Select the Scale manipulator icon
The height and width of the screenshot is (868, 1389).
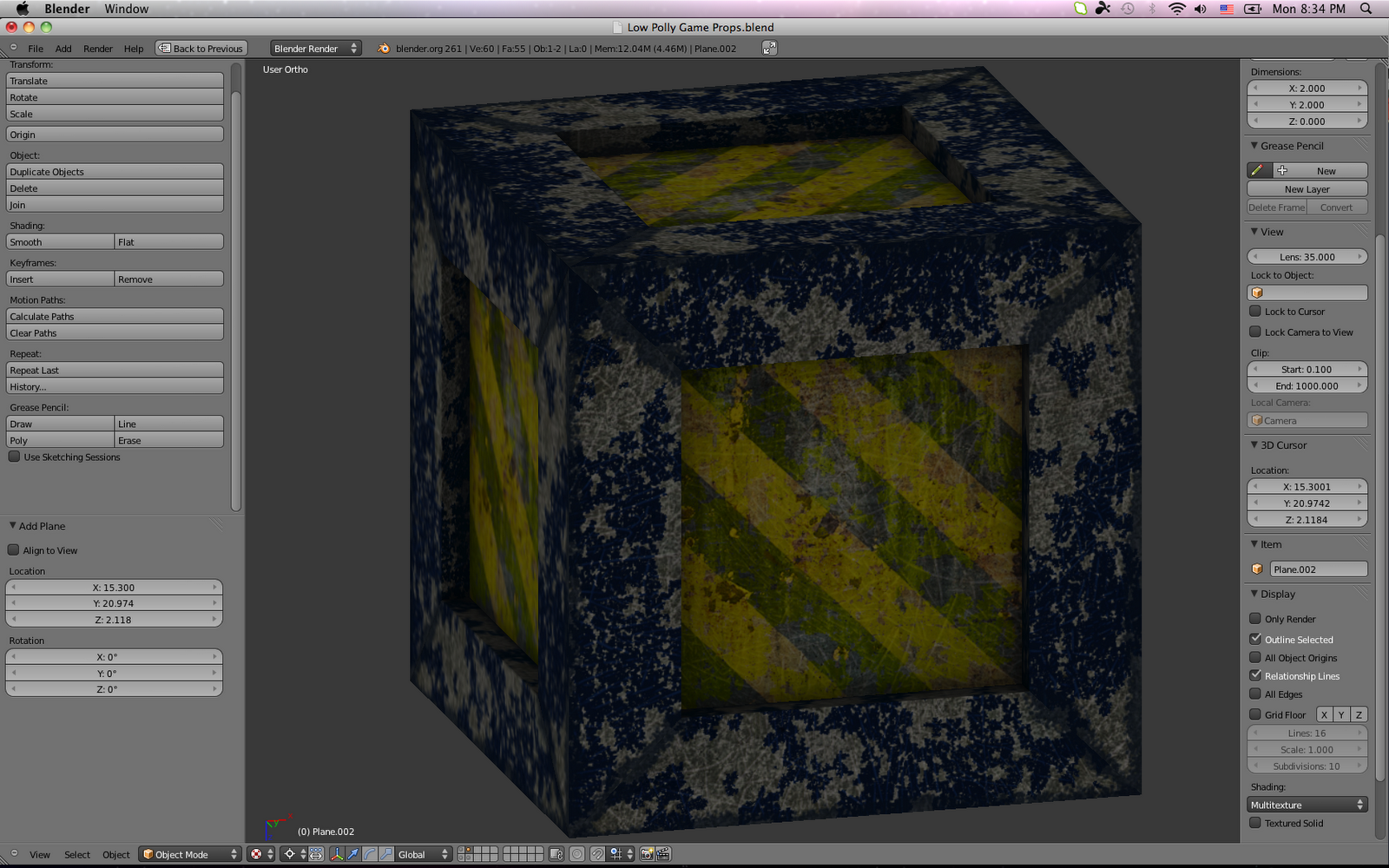click(384, 854)
